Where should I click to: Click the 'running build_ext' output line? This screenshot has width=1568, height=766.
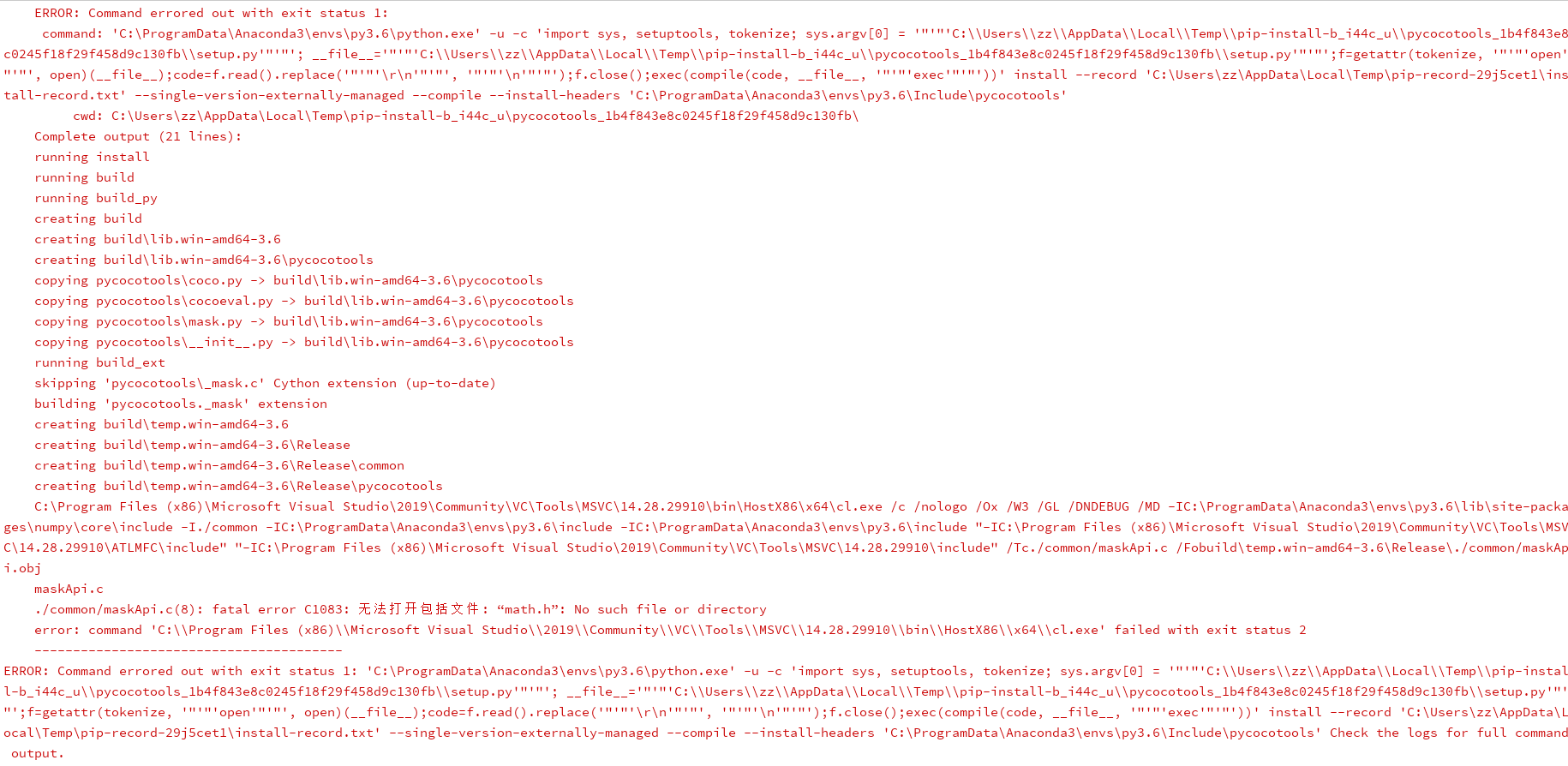pos(99,362)
